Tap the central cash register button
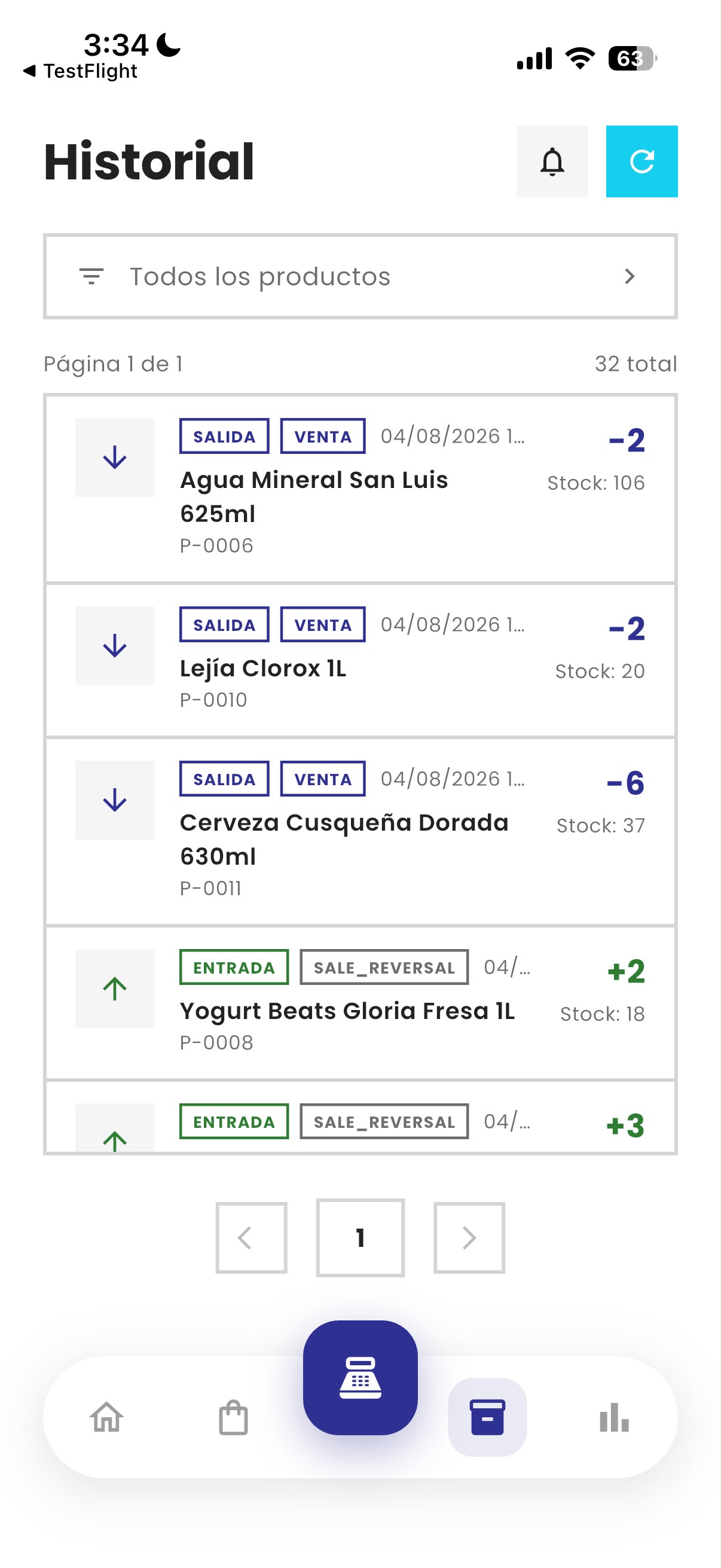 point(360,1377)
